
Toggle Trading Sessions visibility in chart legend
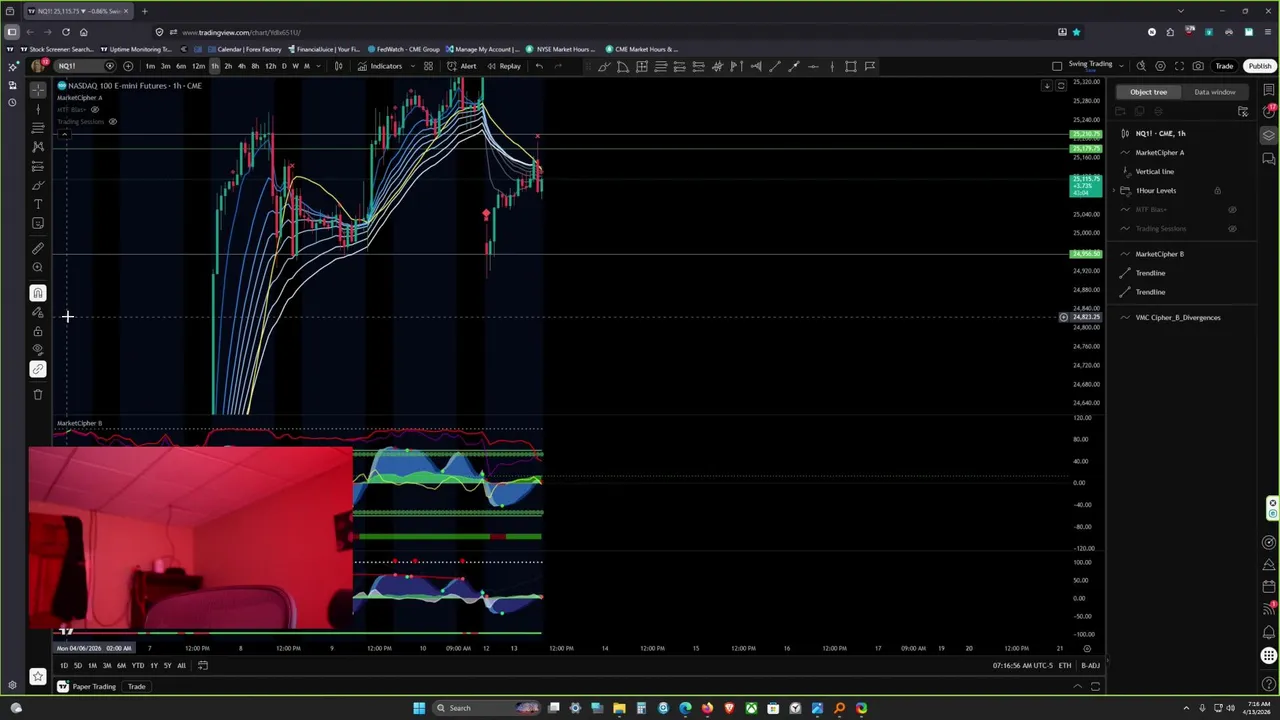[112, 121]
